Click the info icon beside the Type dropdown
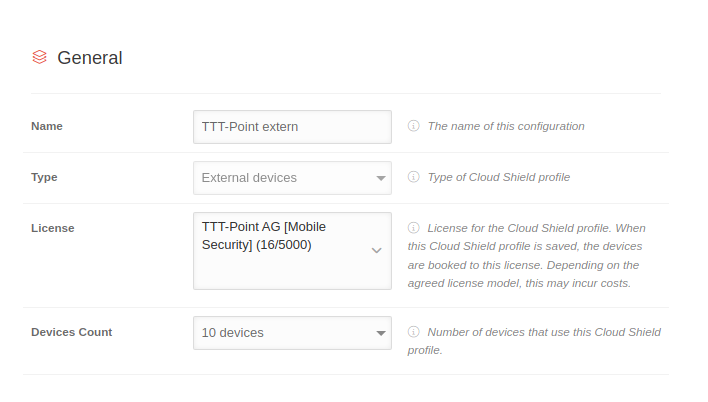708x402 pixels. pyautogui.click(x=413, y=178)
